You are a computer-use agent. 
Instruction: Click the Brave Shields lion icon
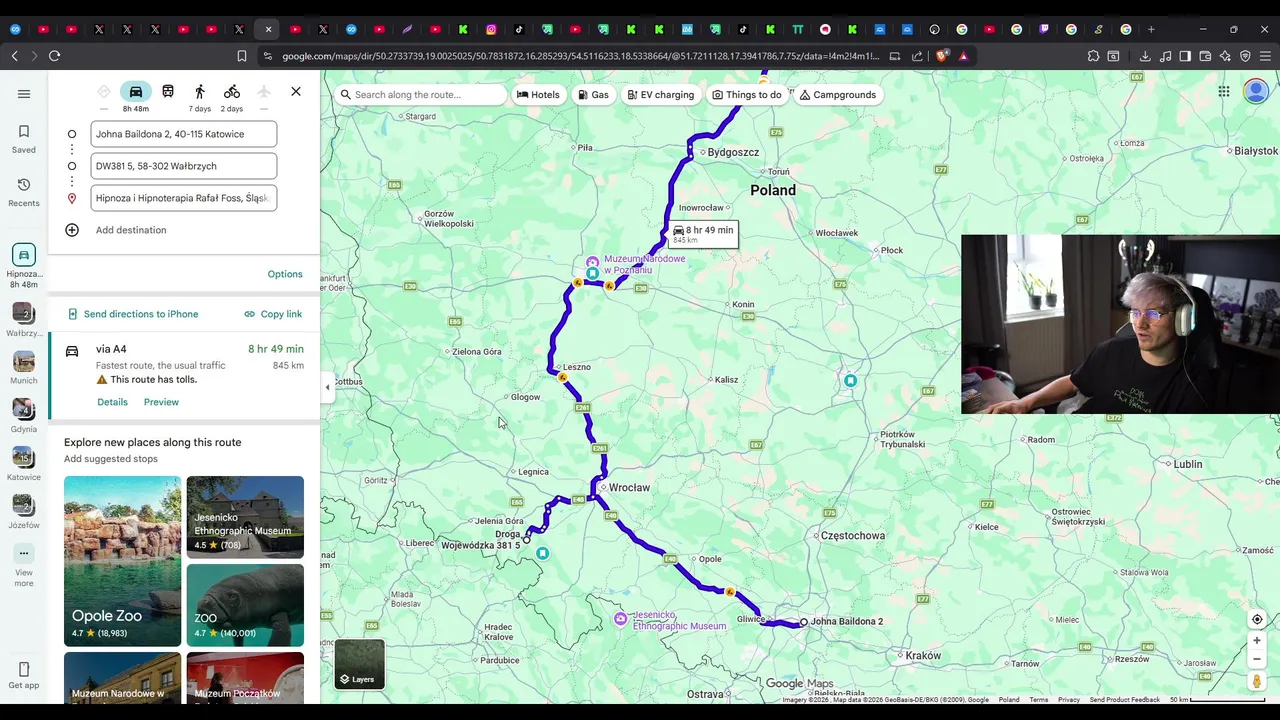click(x=942, y=56)
